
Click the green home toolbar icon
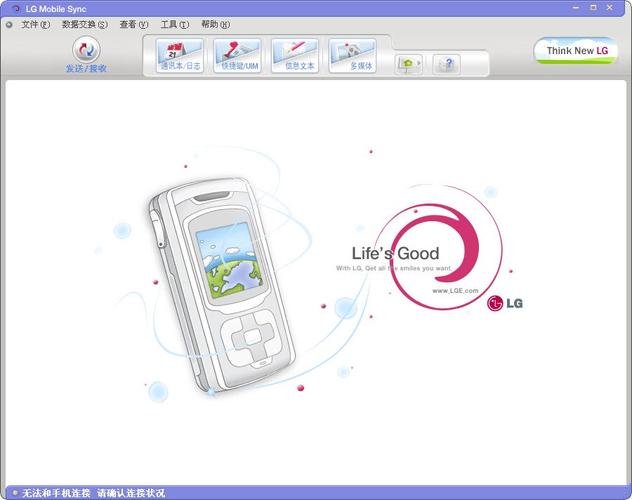(409, 64)
